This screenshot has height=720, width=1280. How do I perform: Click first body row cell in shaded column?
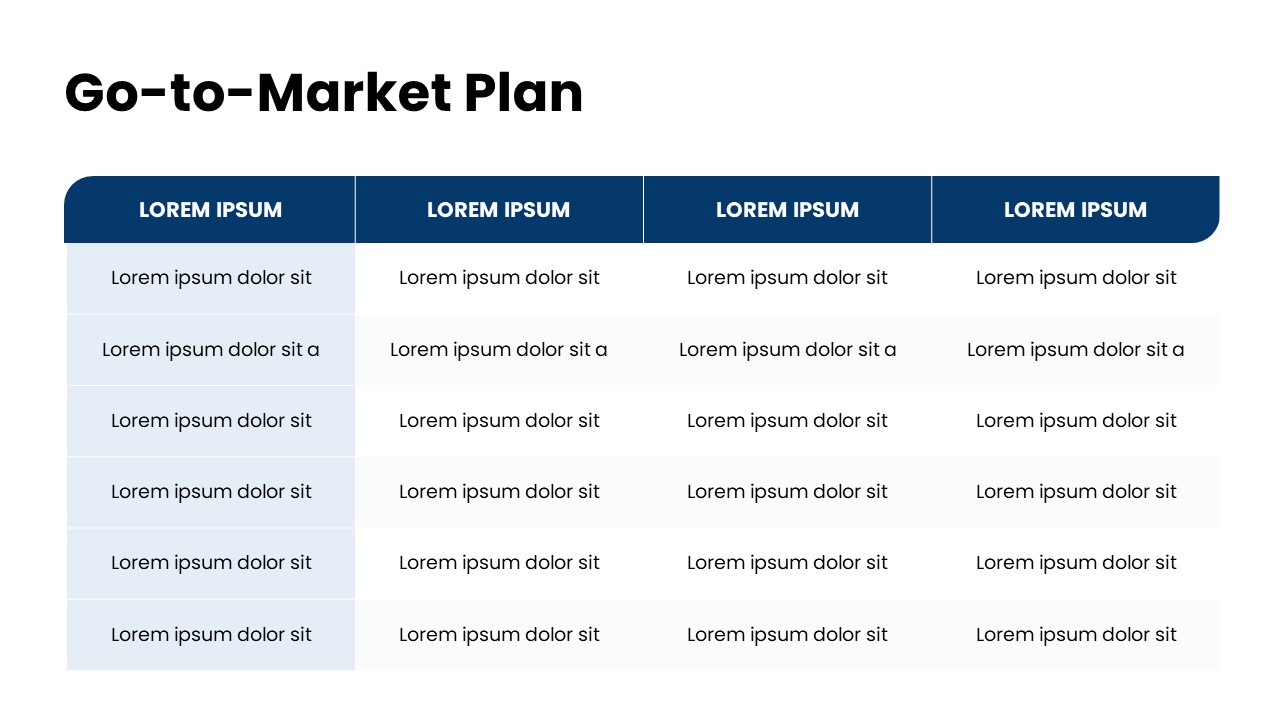click(x=211, y=278)
